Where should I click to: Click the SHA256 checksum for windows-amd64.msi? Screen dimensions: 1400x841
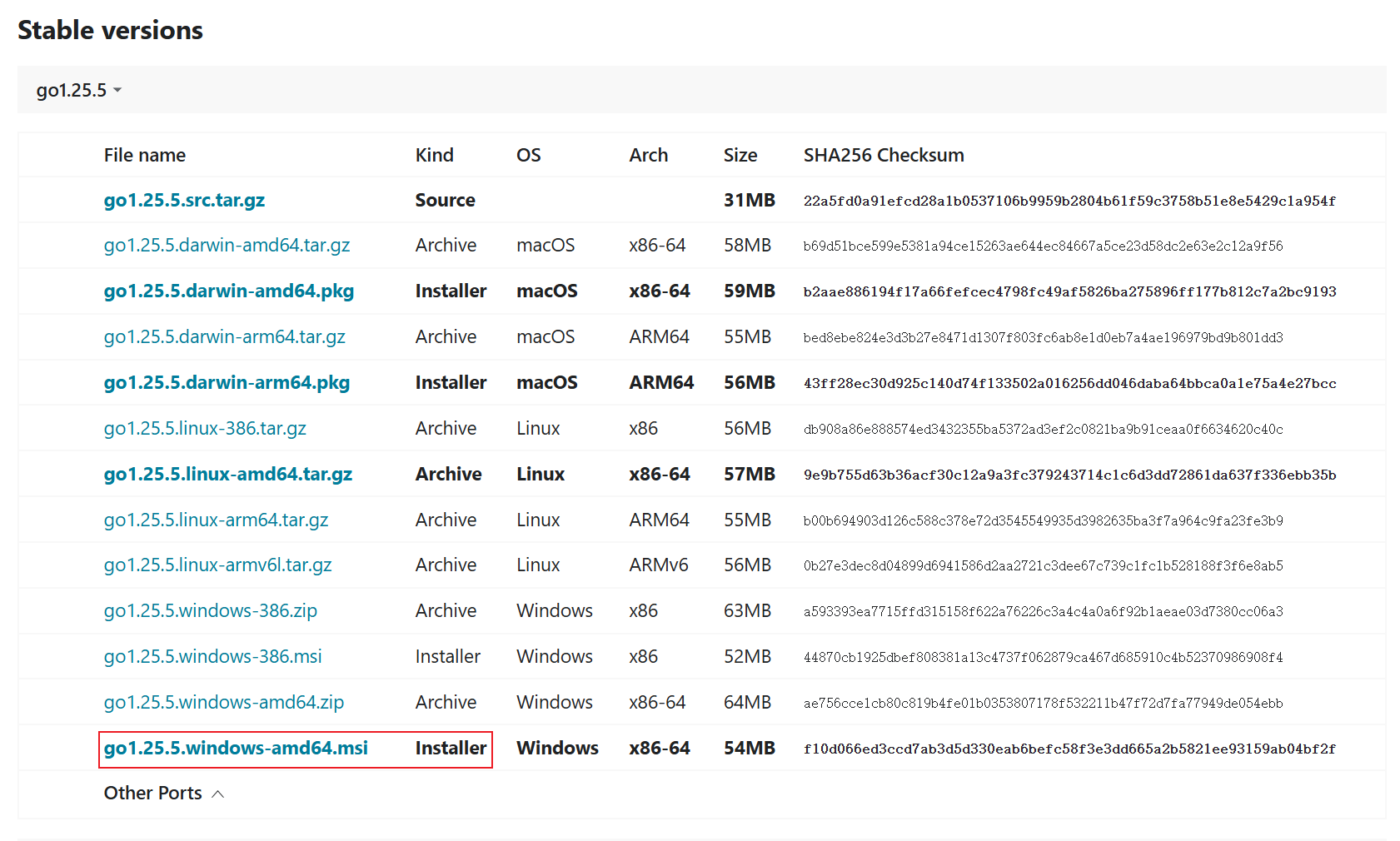tap(1069, 749)
